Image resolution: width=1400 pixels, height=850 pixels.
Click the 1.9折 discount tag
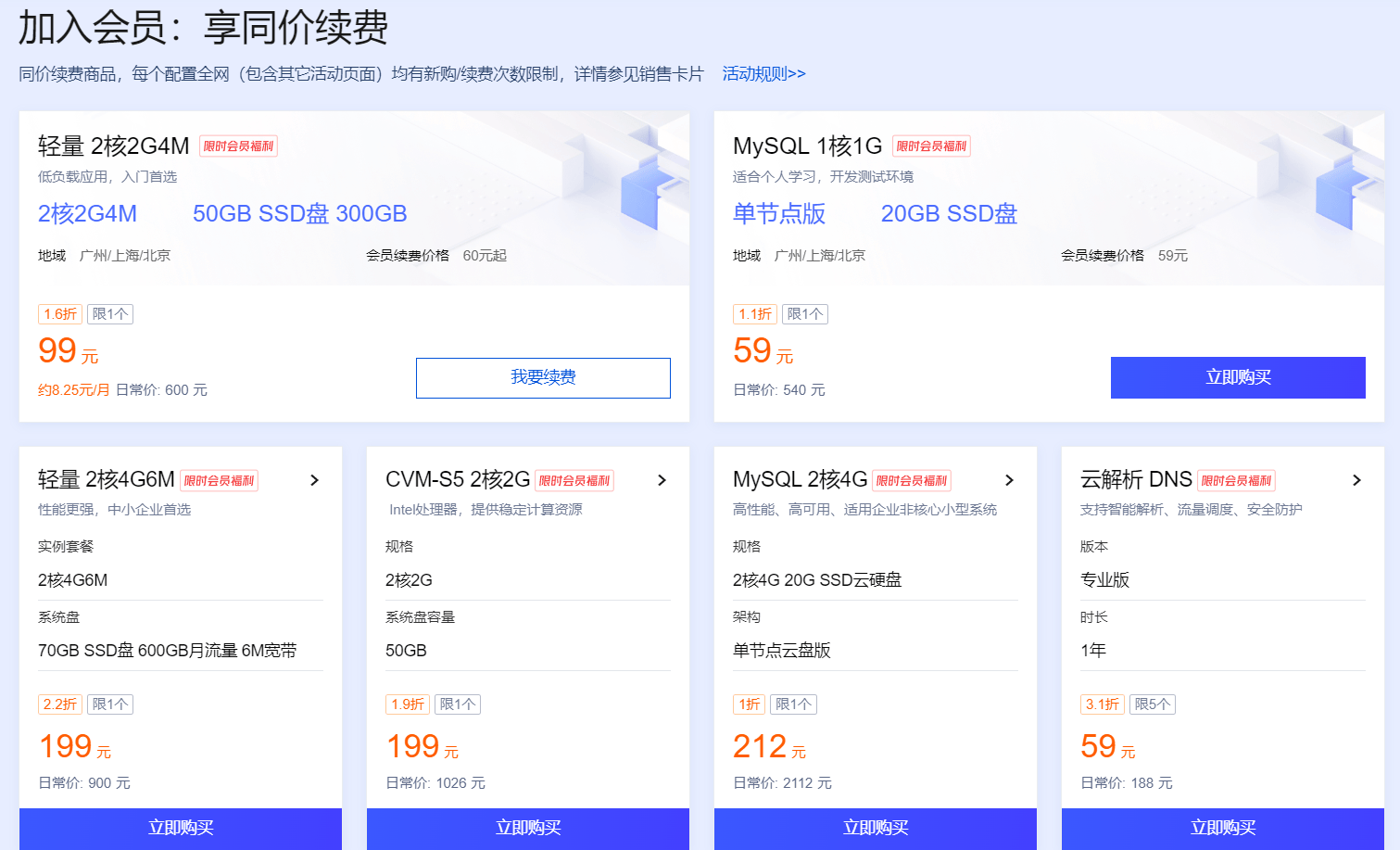[x=408, y=704]
